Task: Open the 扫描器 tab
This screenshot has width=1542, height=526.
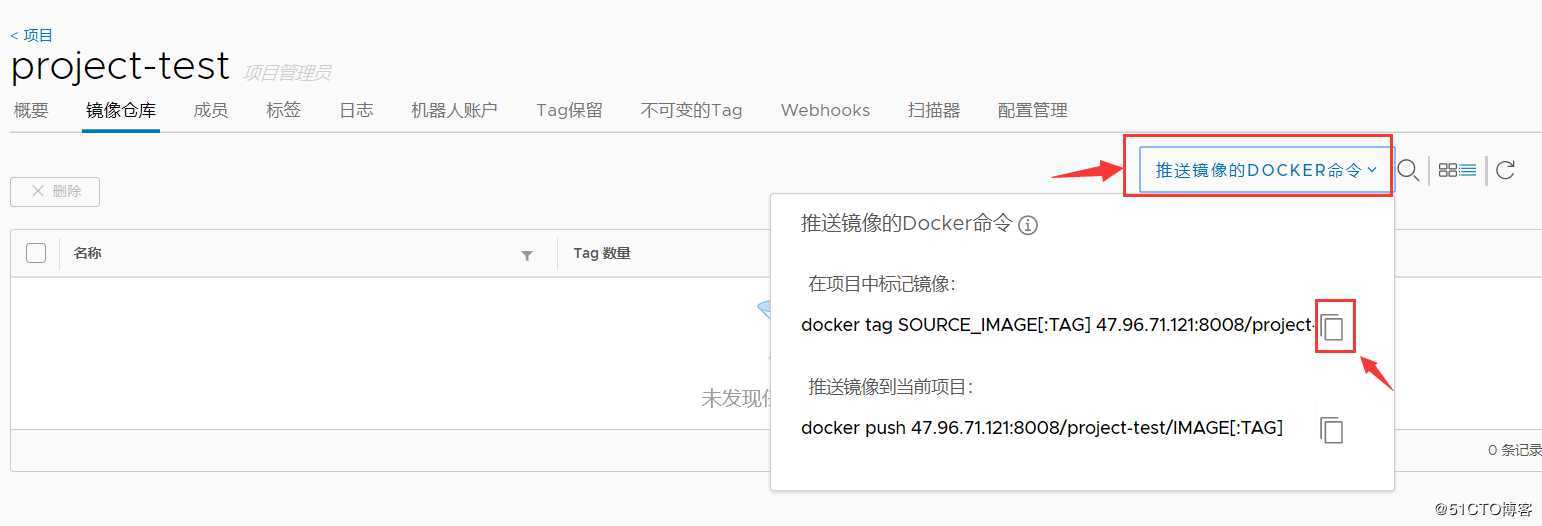Action: (x=934, y=110)
